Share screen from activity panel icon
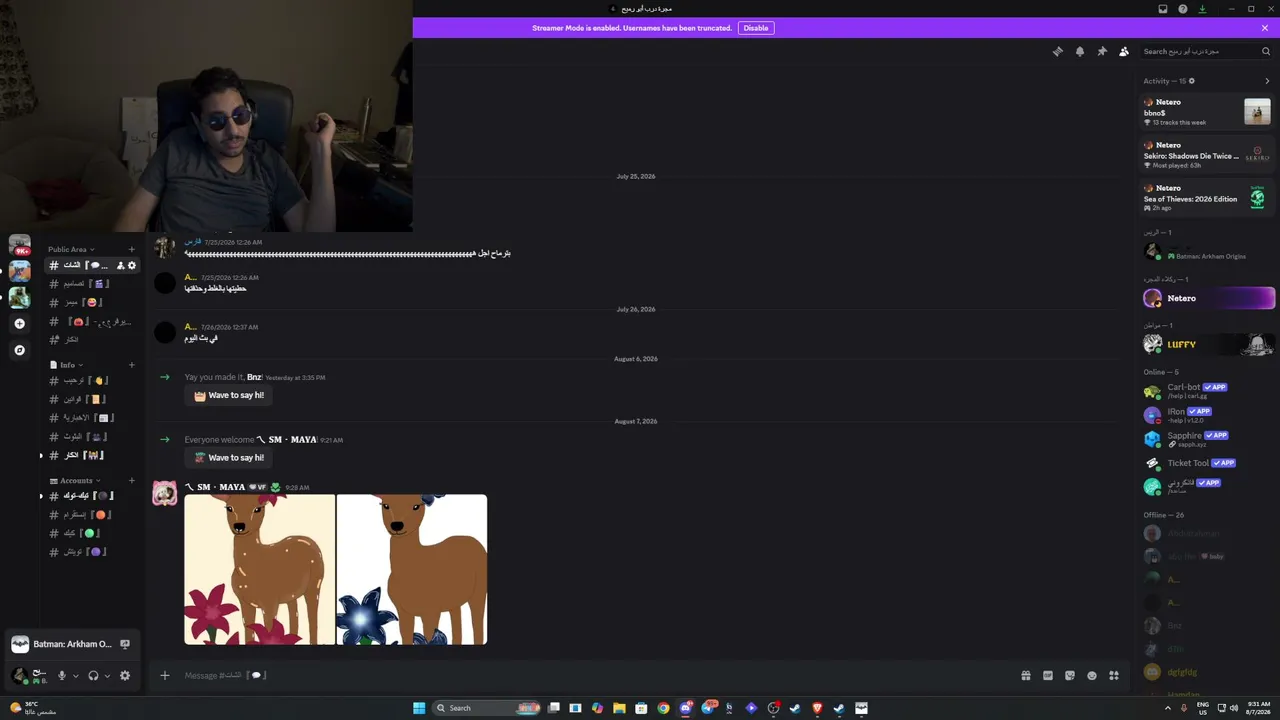 point(125,644)
